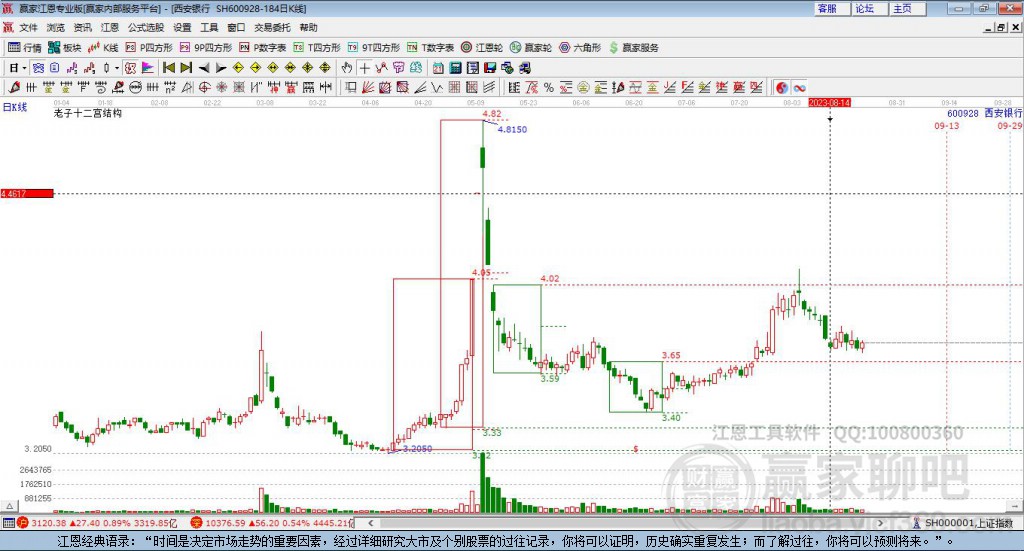
Task: Click the 论坛 forum button
Action: click(869, 8)
